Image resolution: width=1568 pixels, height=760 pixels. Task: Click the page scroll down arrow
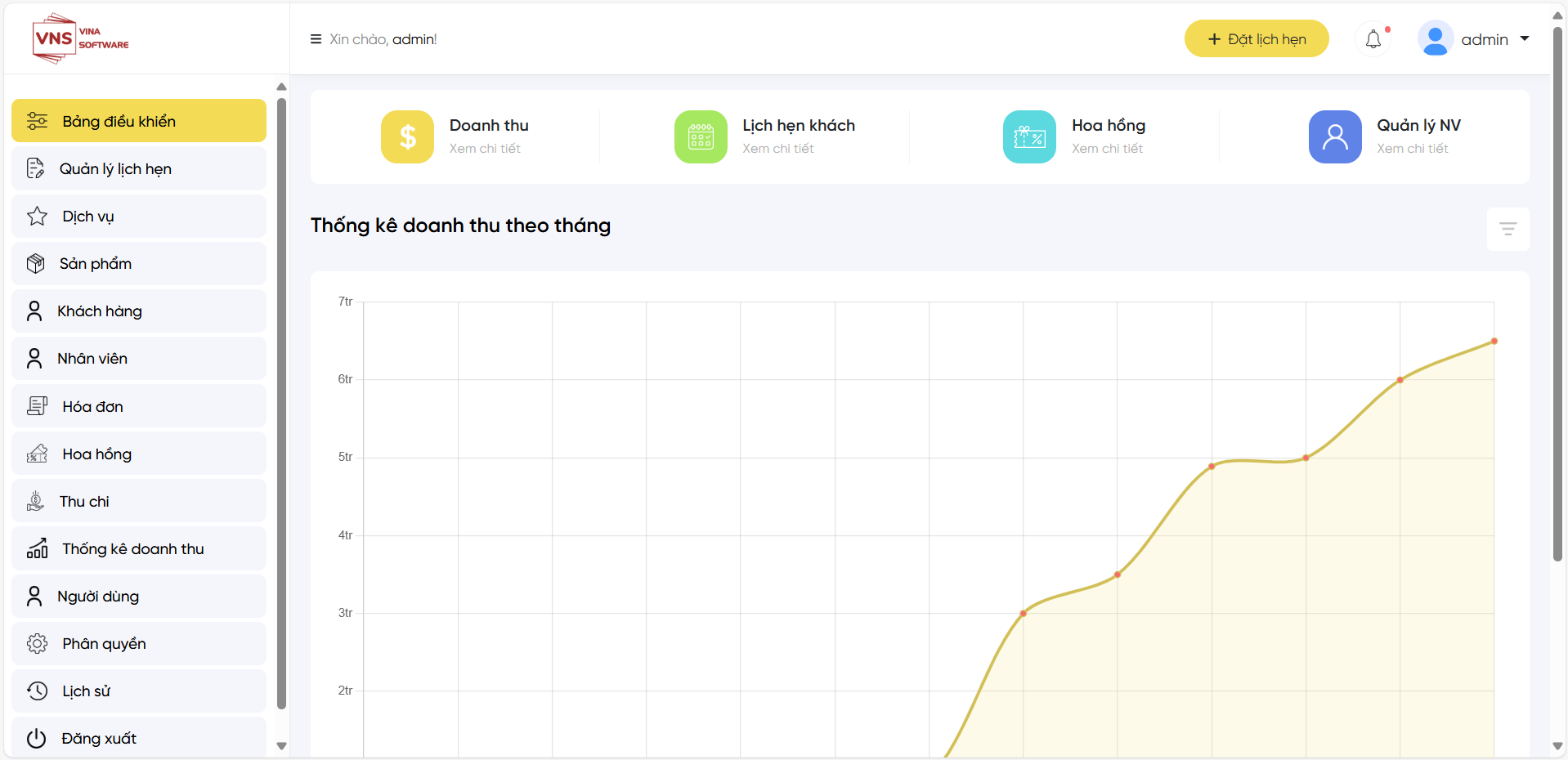[x=1557, y=746]
